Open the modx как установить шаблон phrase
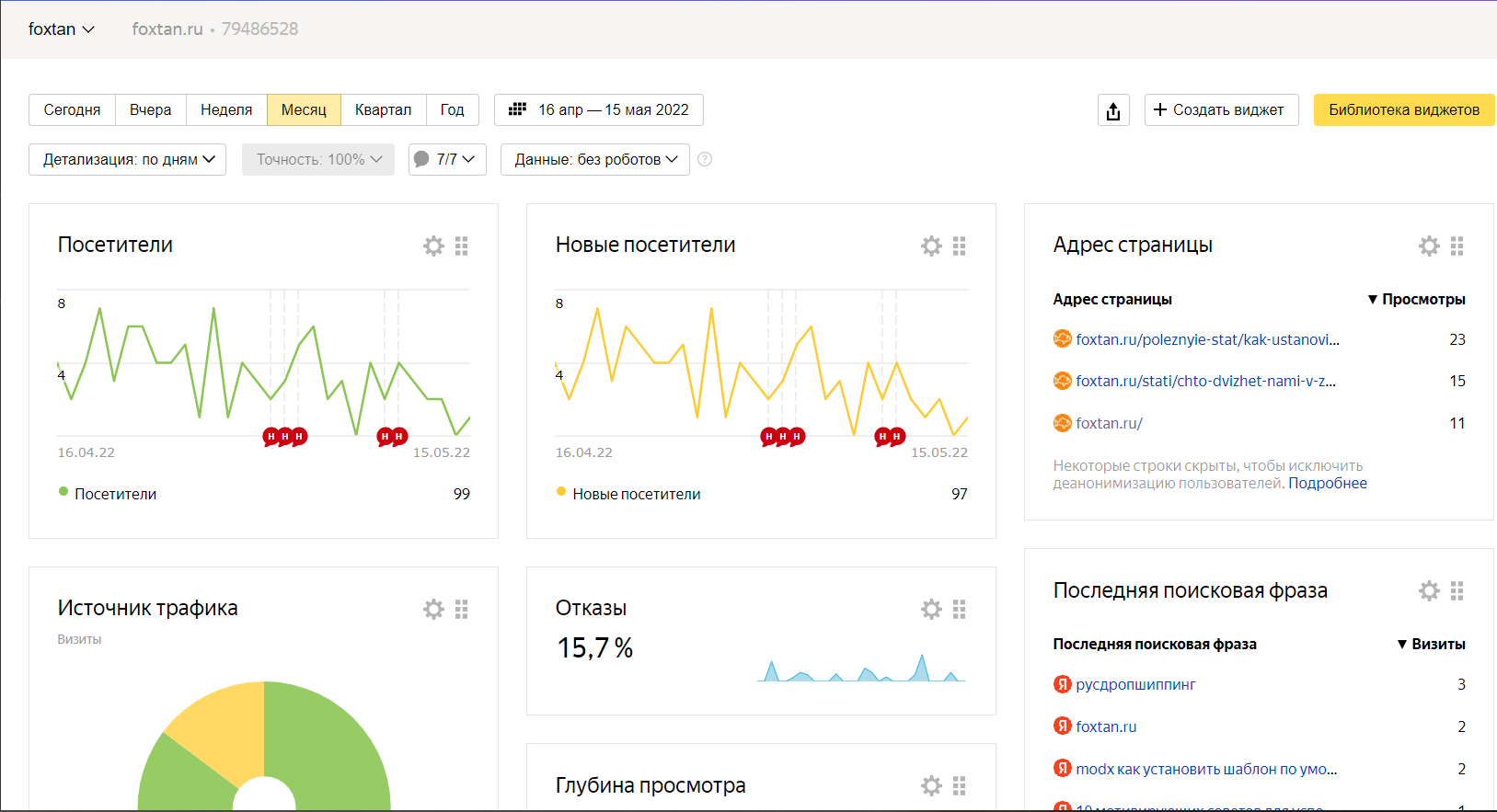This screenshot has width=1497, height=812. pyautogui.click(x=1207, y=769)
